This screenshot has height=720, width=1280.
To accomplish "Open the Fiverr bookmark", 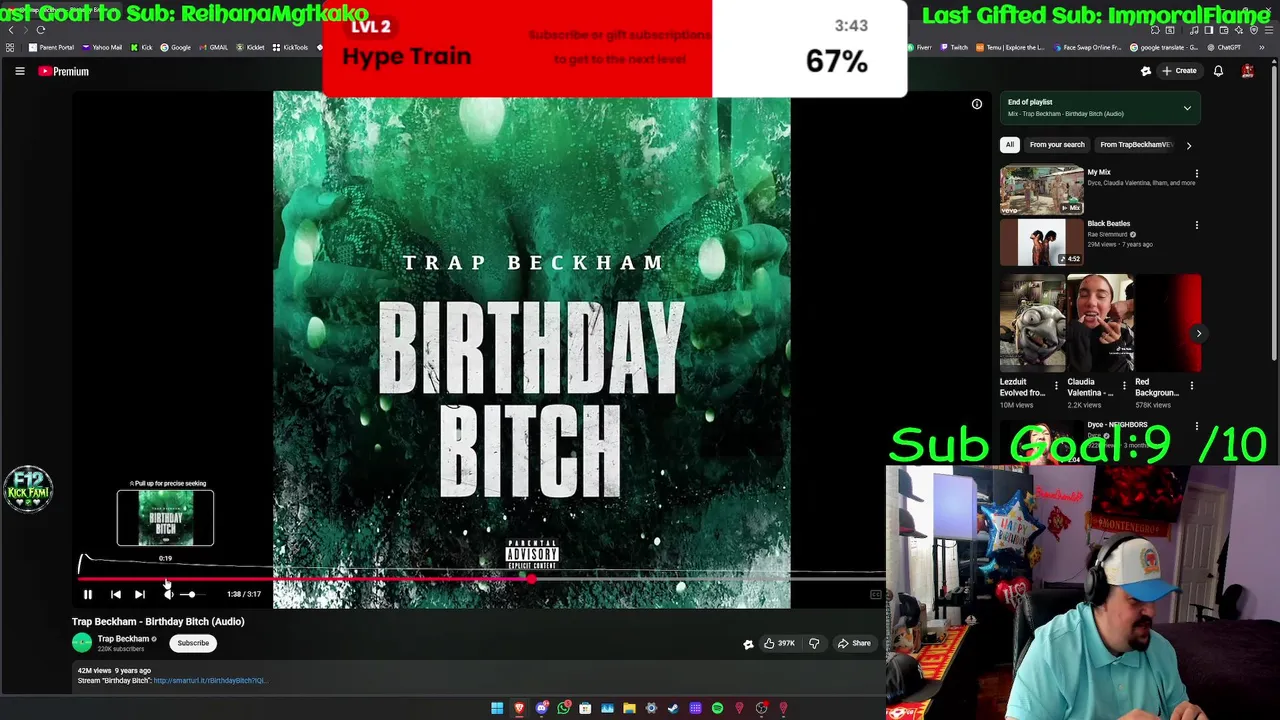I will [x=918, y=47].
